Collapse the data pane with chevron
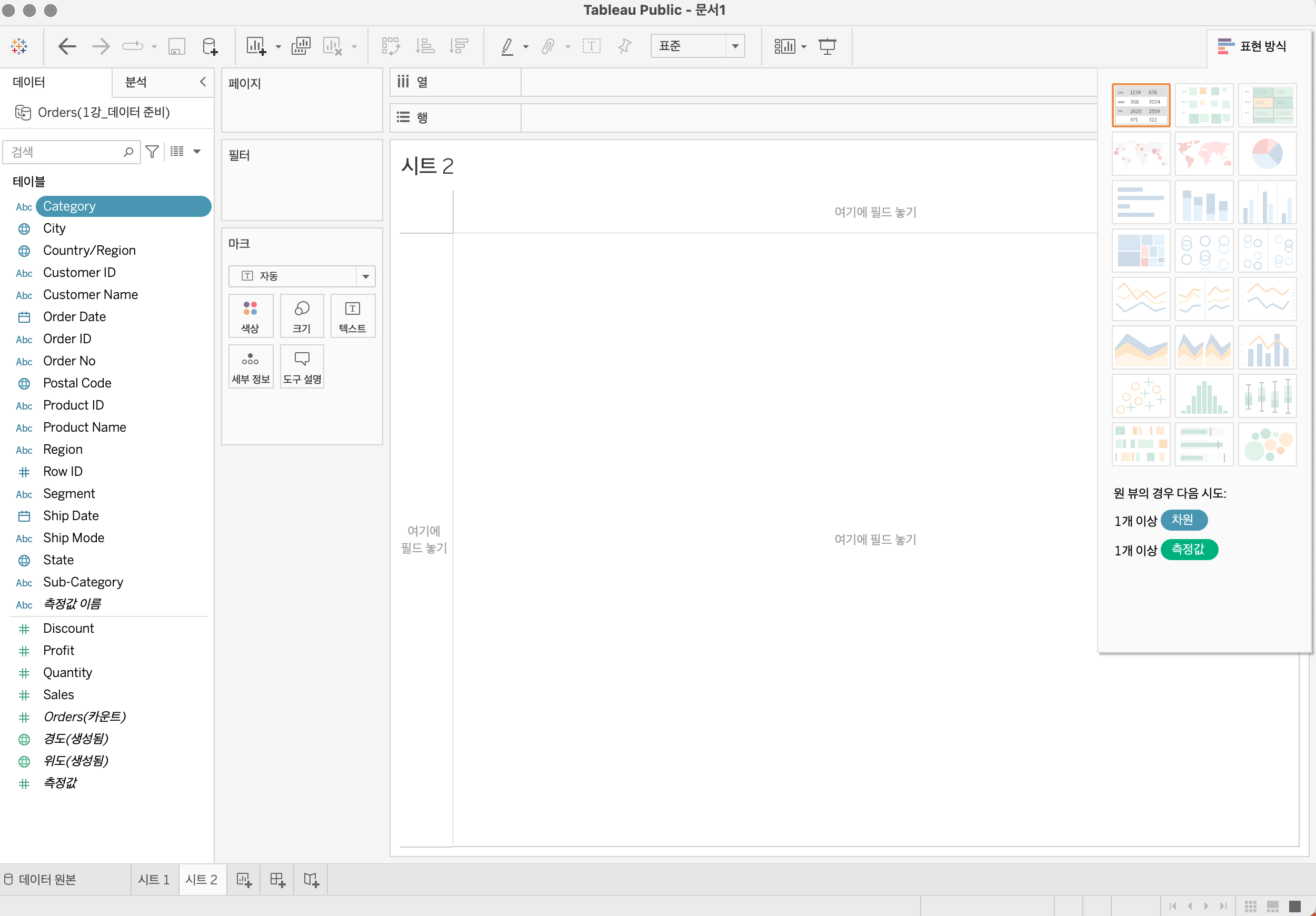1316x916 pixels. pos(203,82)
